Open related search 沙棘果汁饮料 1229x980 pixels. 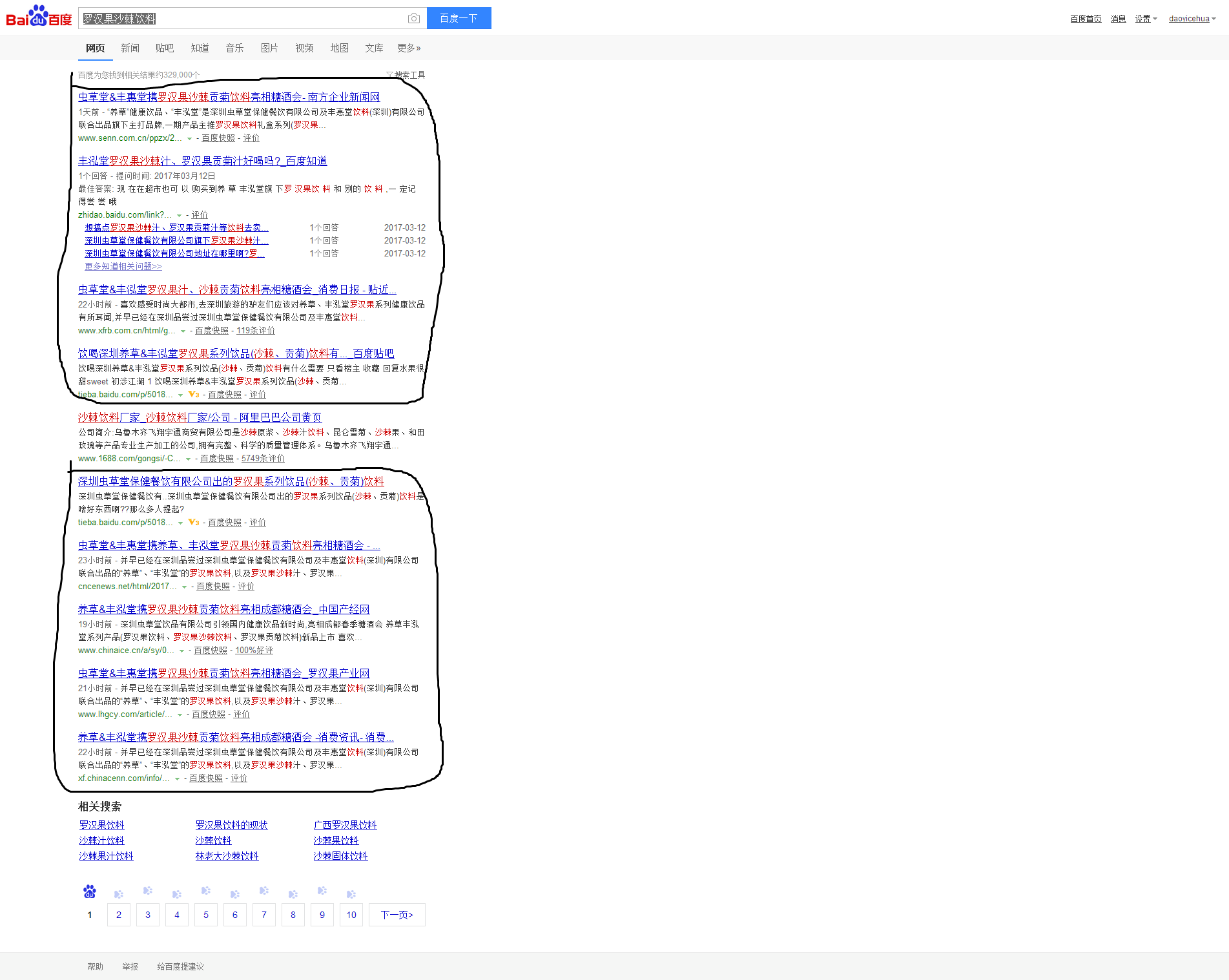(x=106, y=856)
